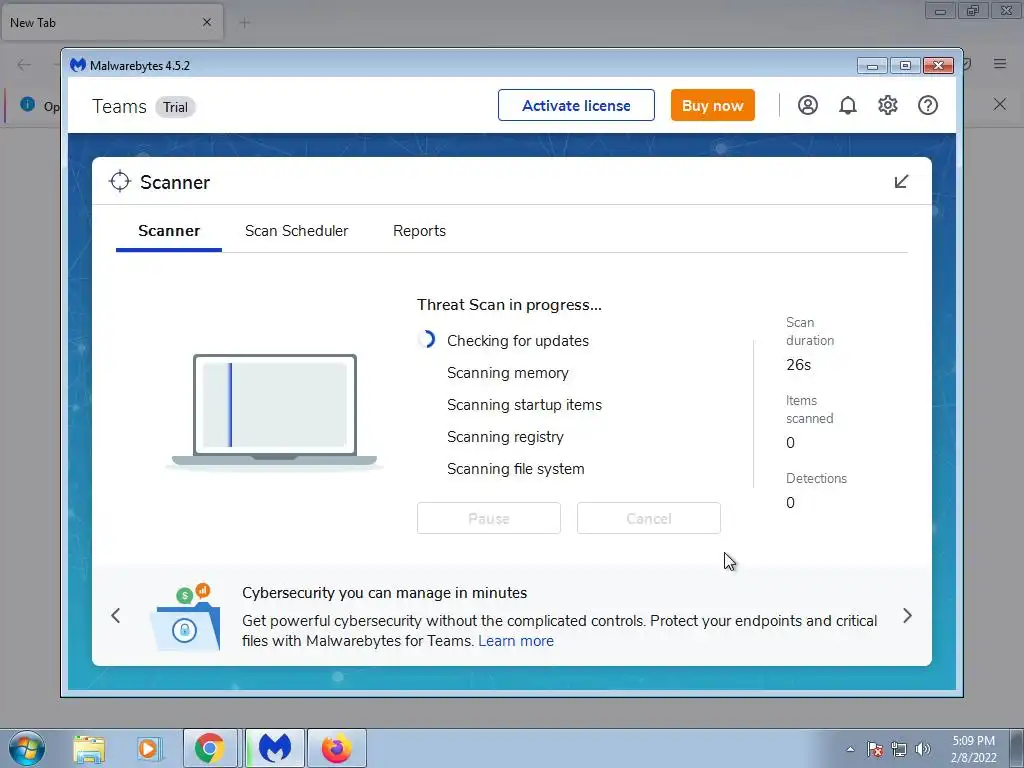Click the Buy now button

tap(712, 105)
